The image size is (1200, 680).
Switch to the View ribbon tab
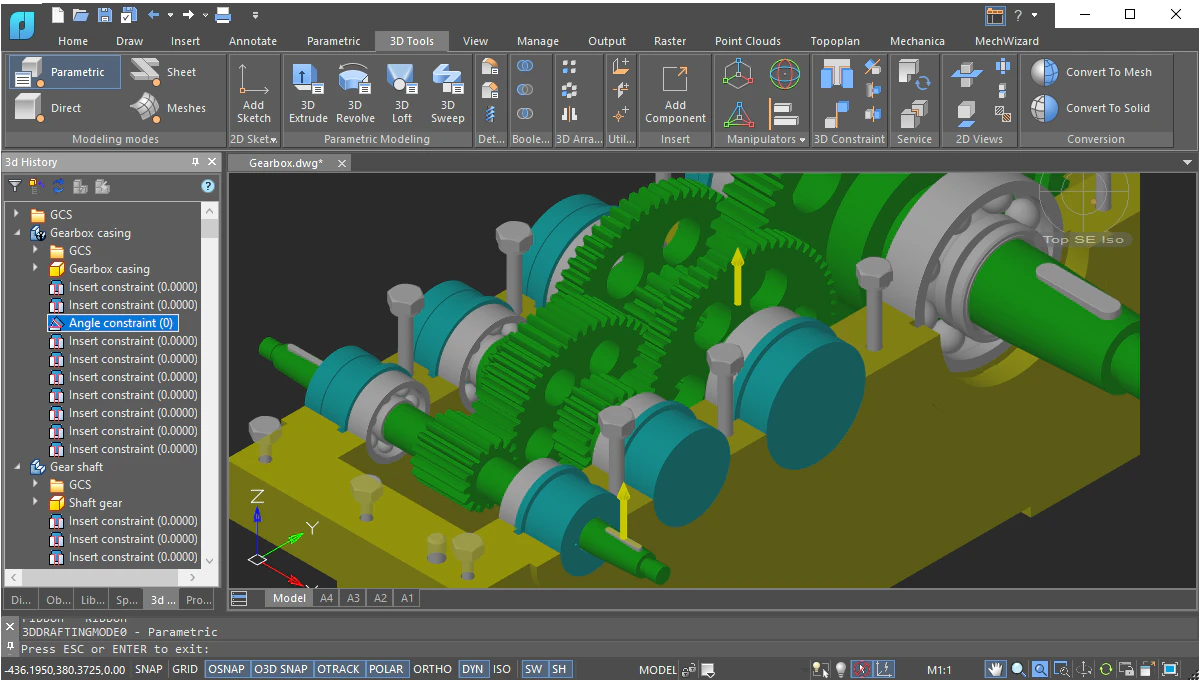[x=475, y=41]
